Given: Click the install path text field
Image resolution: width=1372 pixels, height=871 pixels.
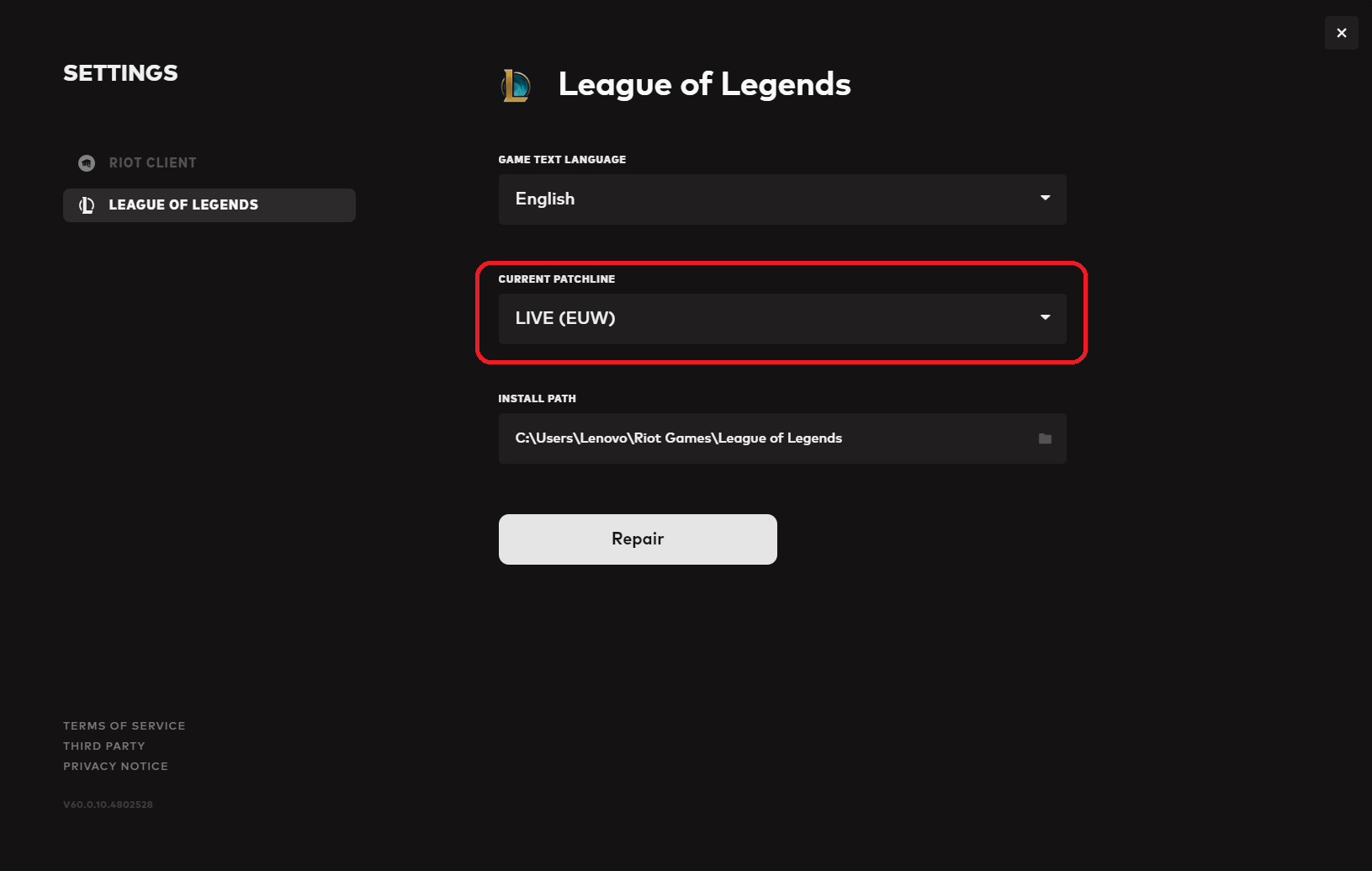Looking at the screenshot, I should (x=757, y=438).
